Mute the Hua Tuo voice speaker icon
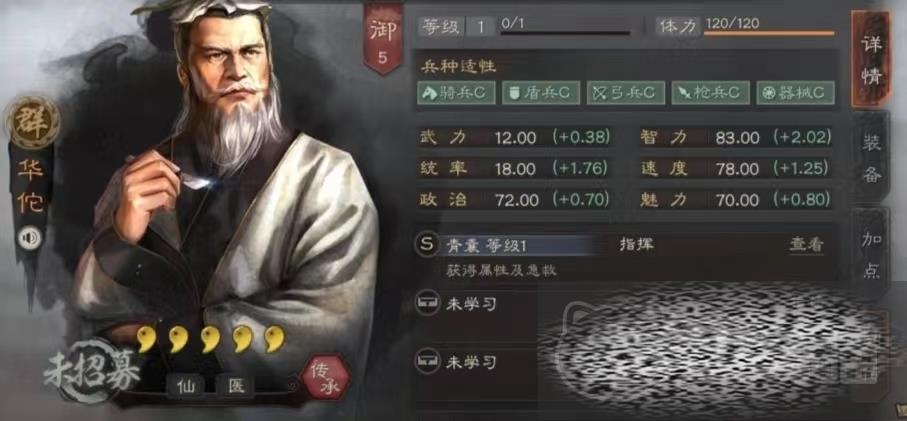The image size is (907, 421). click(x=29, y=238)
